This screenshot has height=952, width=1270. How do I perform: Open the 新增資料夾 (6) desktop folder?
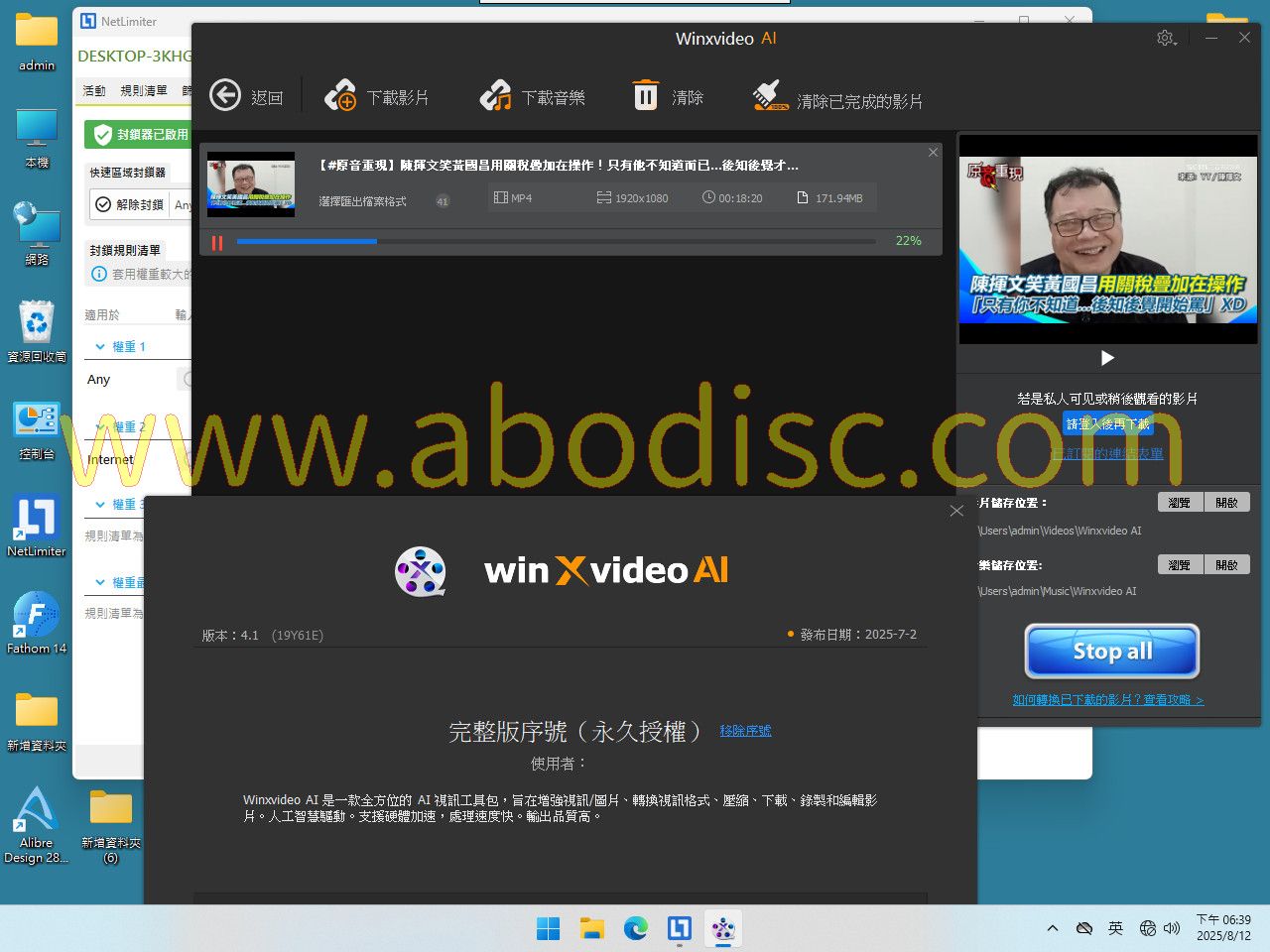tap(111, 826)
